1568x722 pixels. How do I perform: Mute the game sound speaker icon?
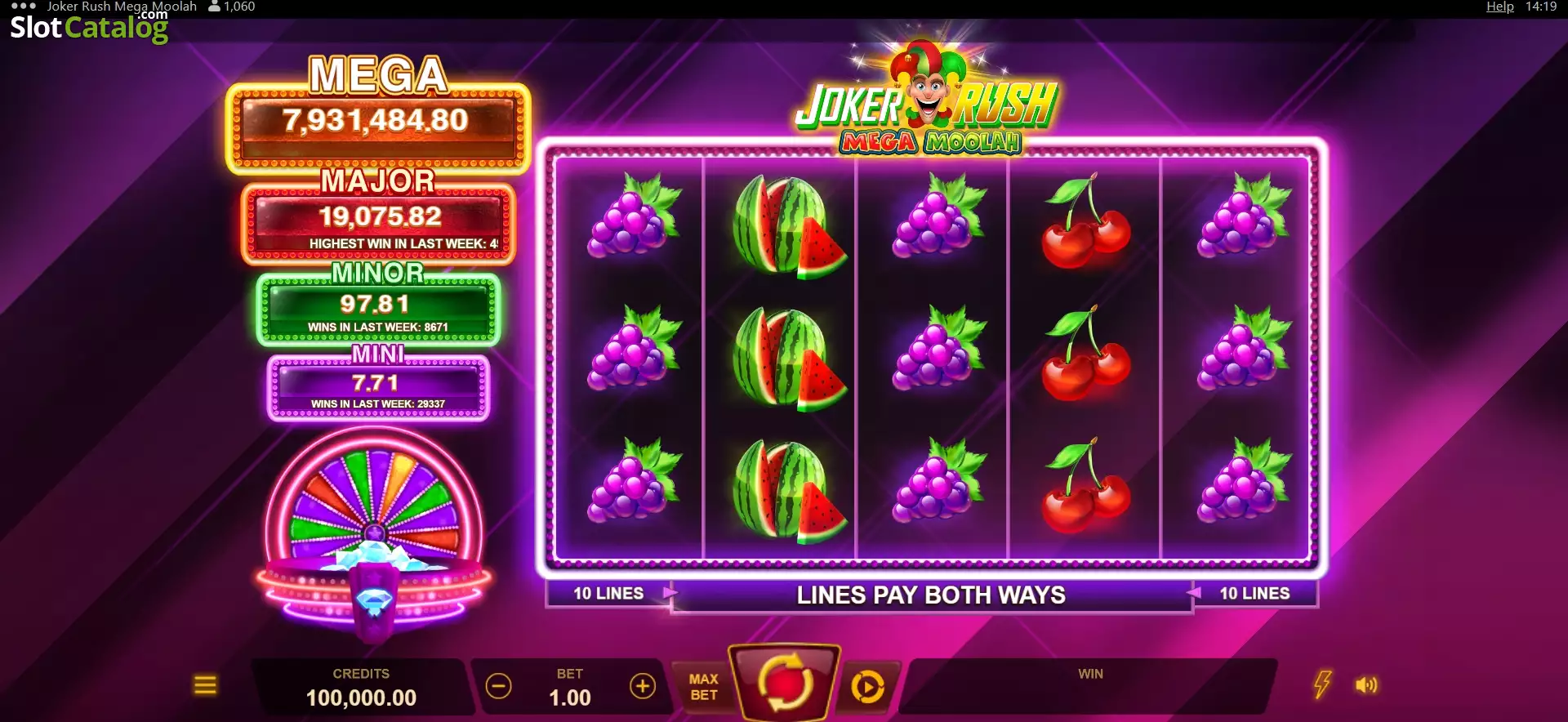[1366, 685]
